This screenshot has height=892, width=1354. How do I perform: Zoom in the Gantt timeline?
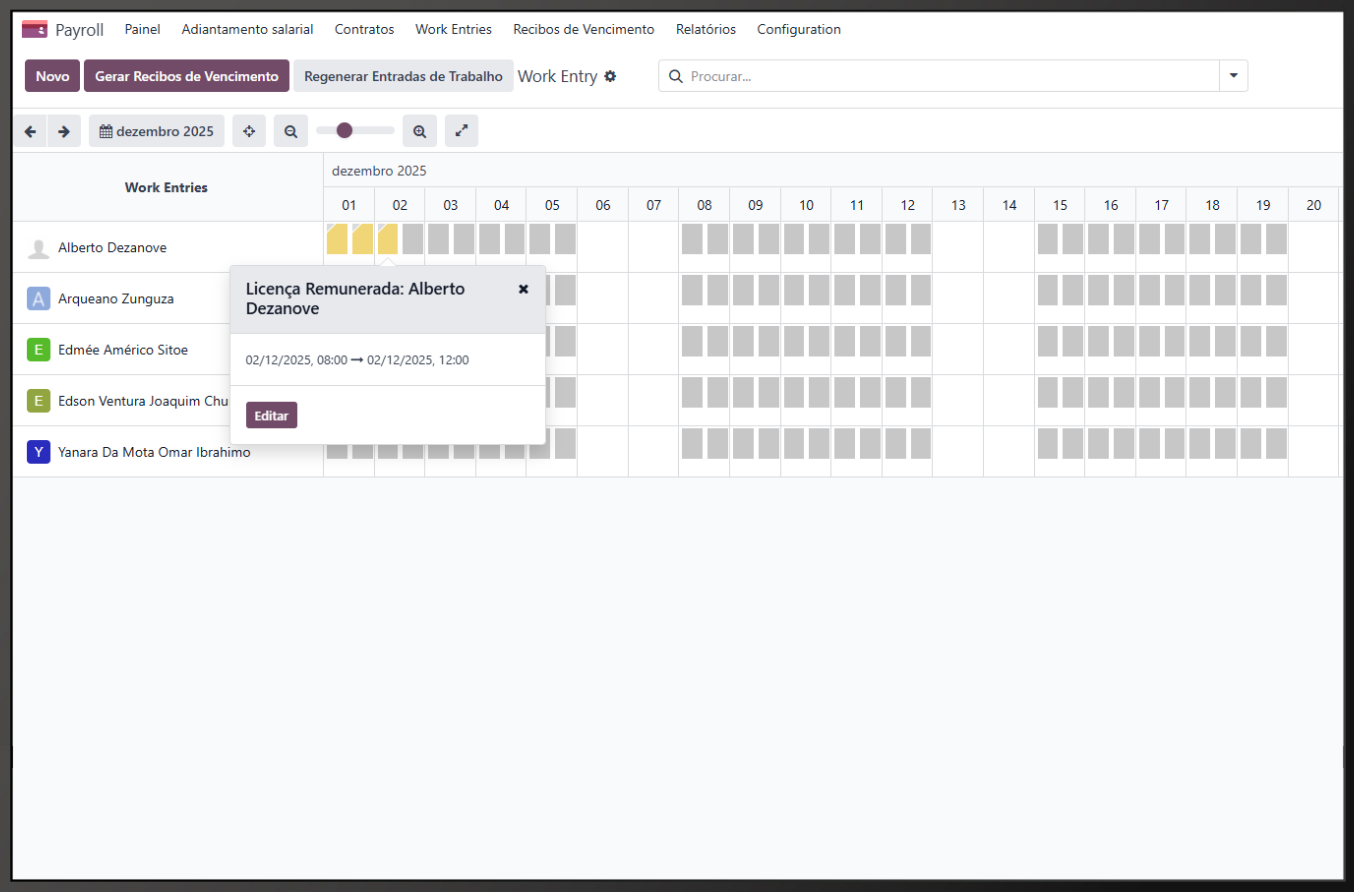pyautogui.click(x=420, y=131)
